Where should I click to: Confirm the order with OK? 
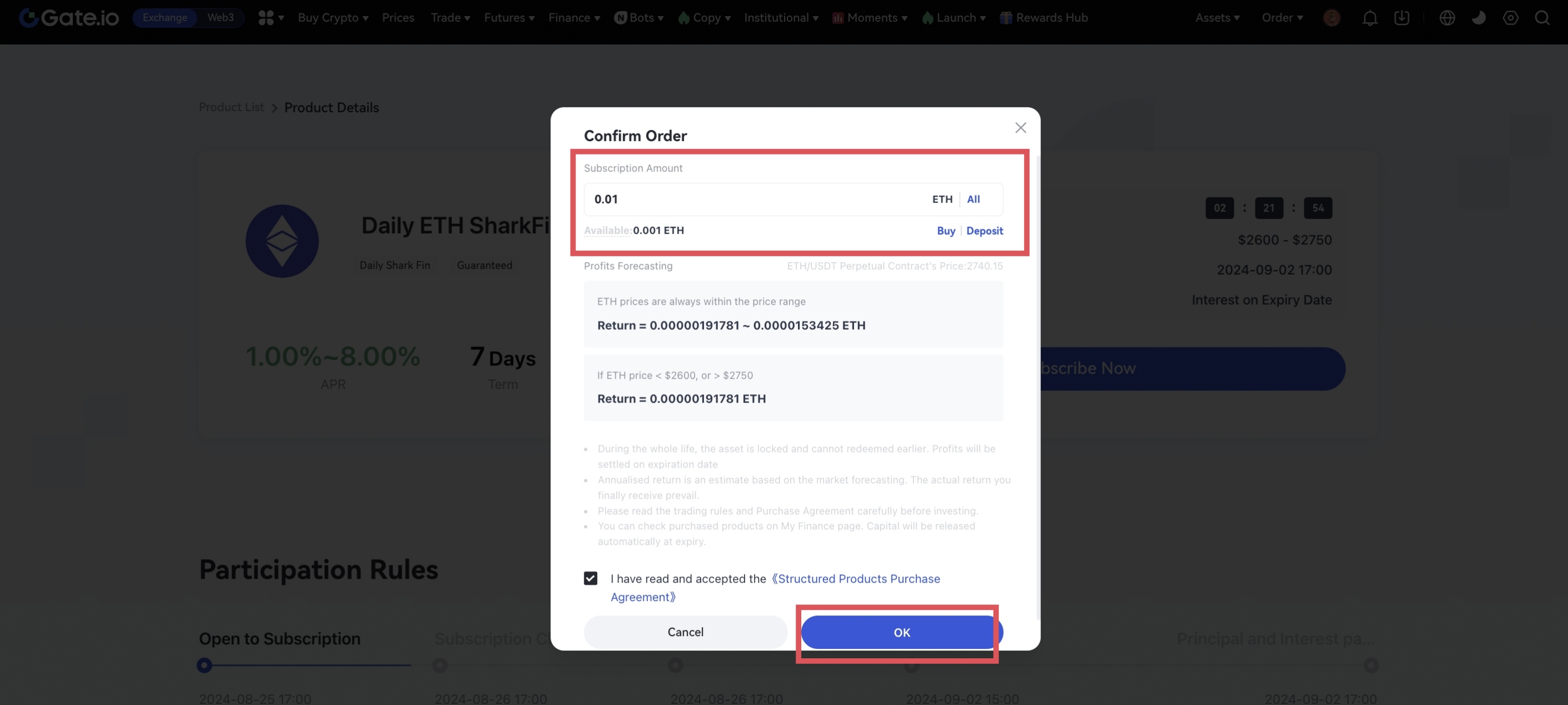click(901, 633)
